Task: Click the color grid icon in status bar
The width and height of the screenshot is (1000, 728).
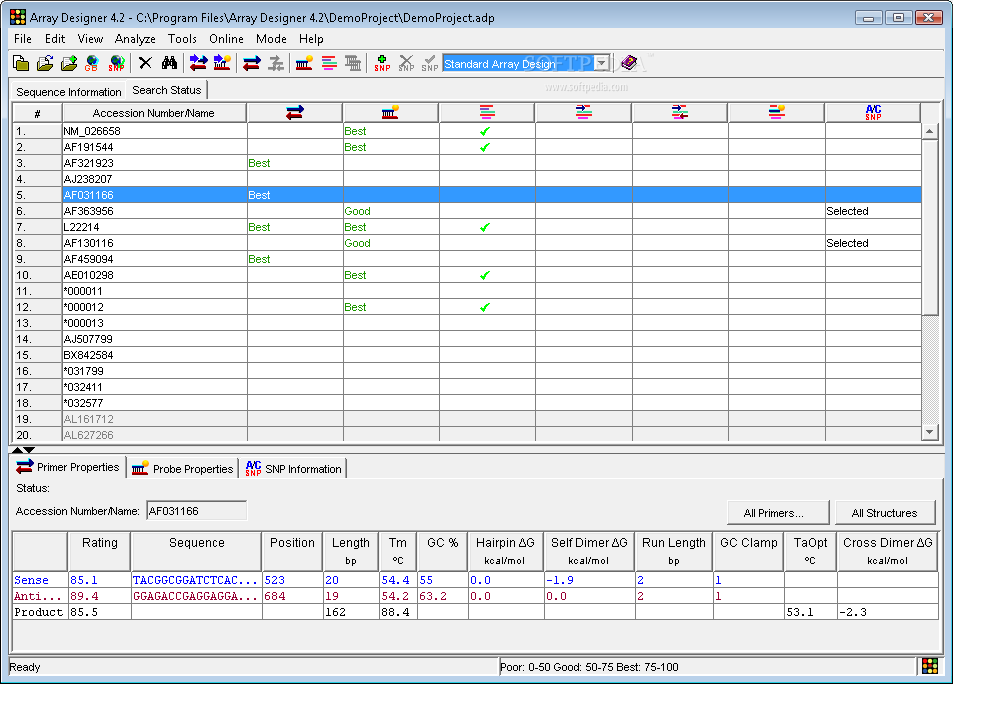Action: click(930, 667)
